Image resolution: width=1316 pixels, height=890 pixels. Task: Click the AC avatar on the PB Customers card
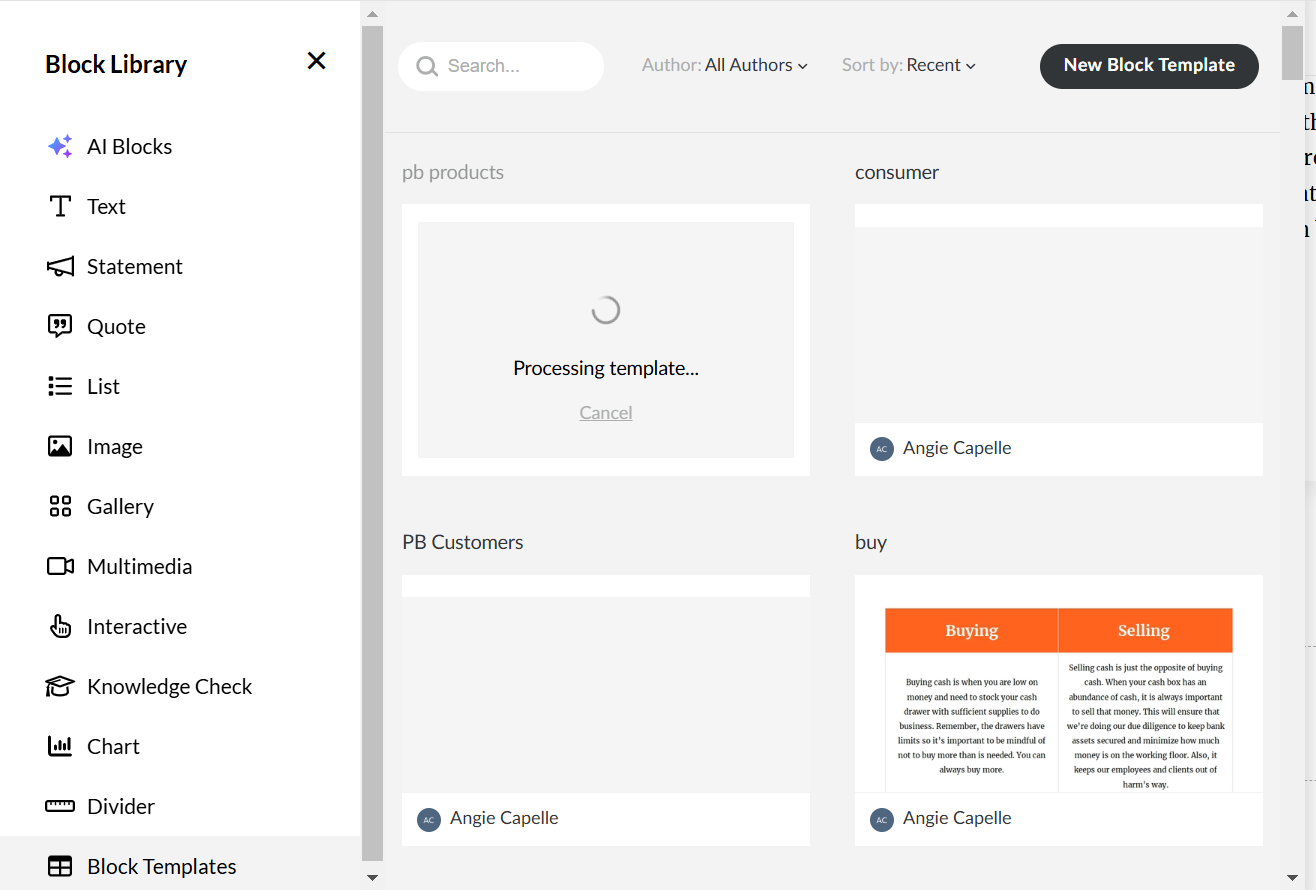pyautogui.click(x=428, y=820)
